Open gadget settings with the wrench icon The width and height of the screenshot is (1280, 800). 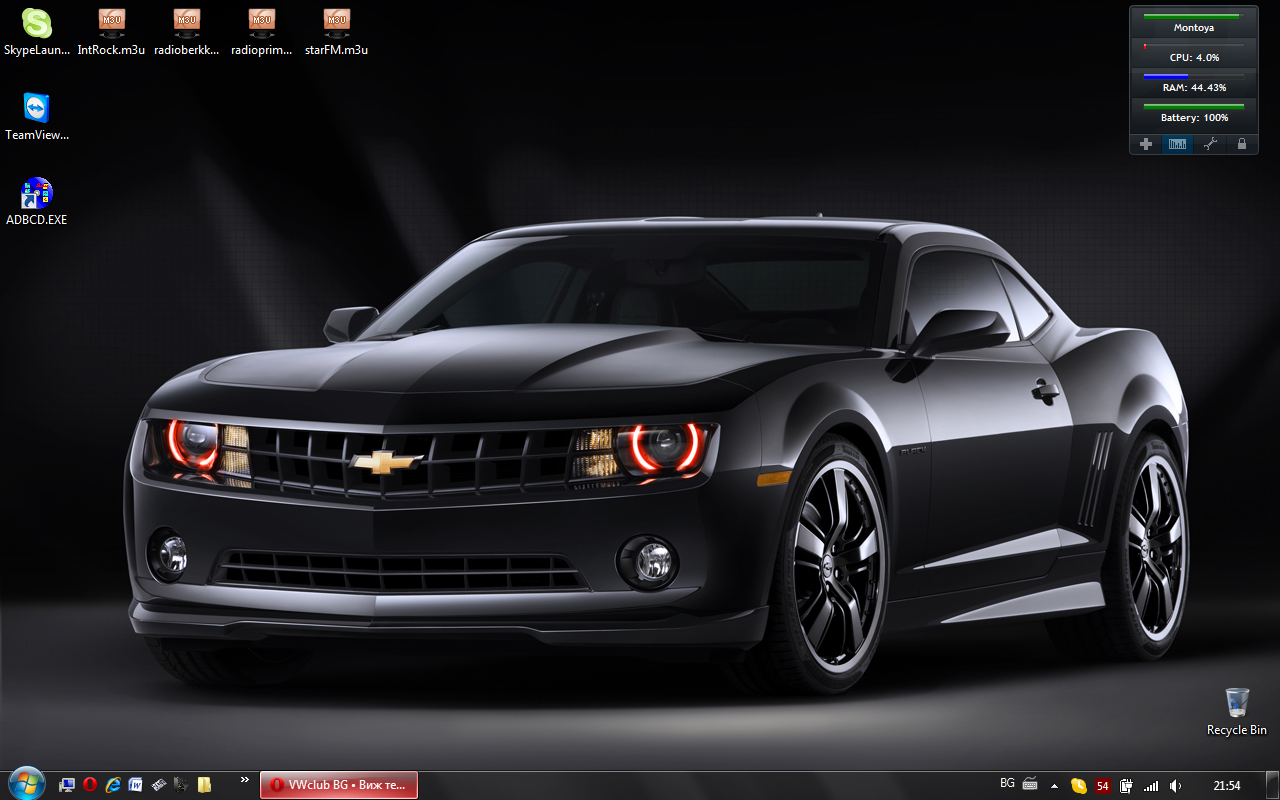[x=1210, y=144]
